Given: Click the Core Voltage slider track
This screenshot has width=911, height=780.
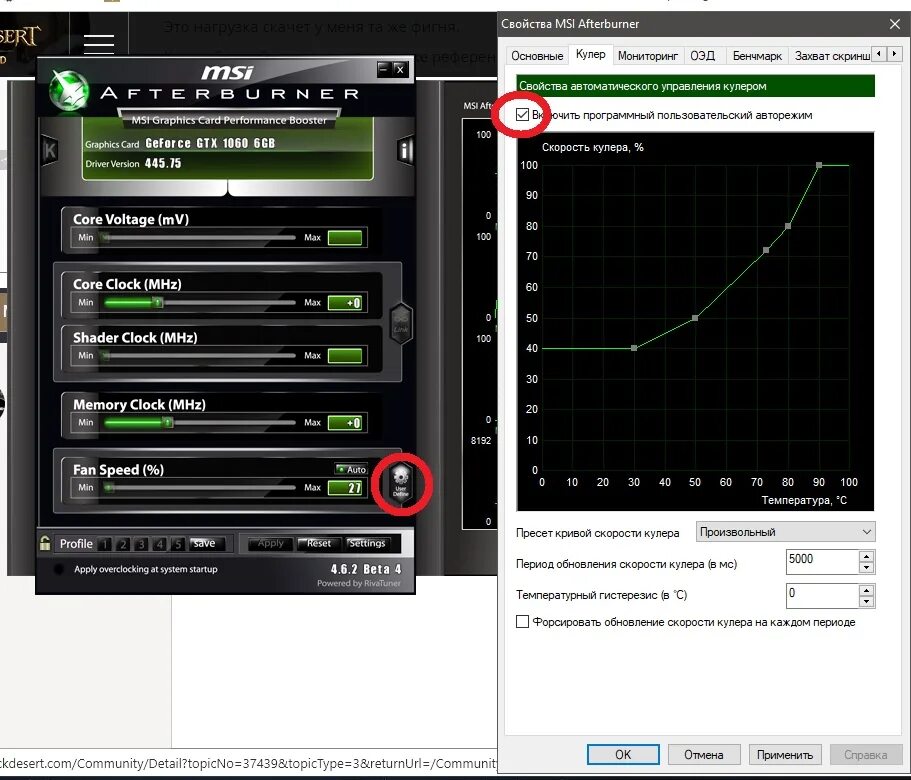Looking at the screenshot, I should (200, 237).
